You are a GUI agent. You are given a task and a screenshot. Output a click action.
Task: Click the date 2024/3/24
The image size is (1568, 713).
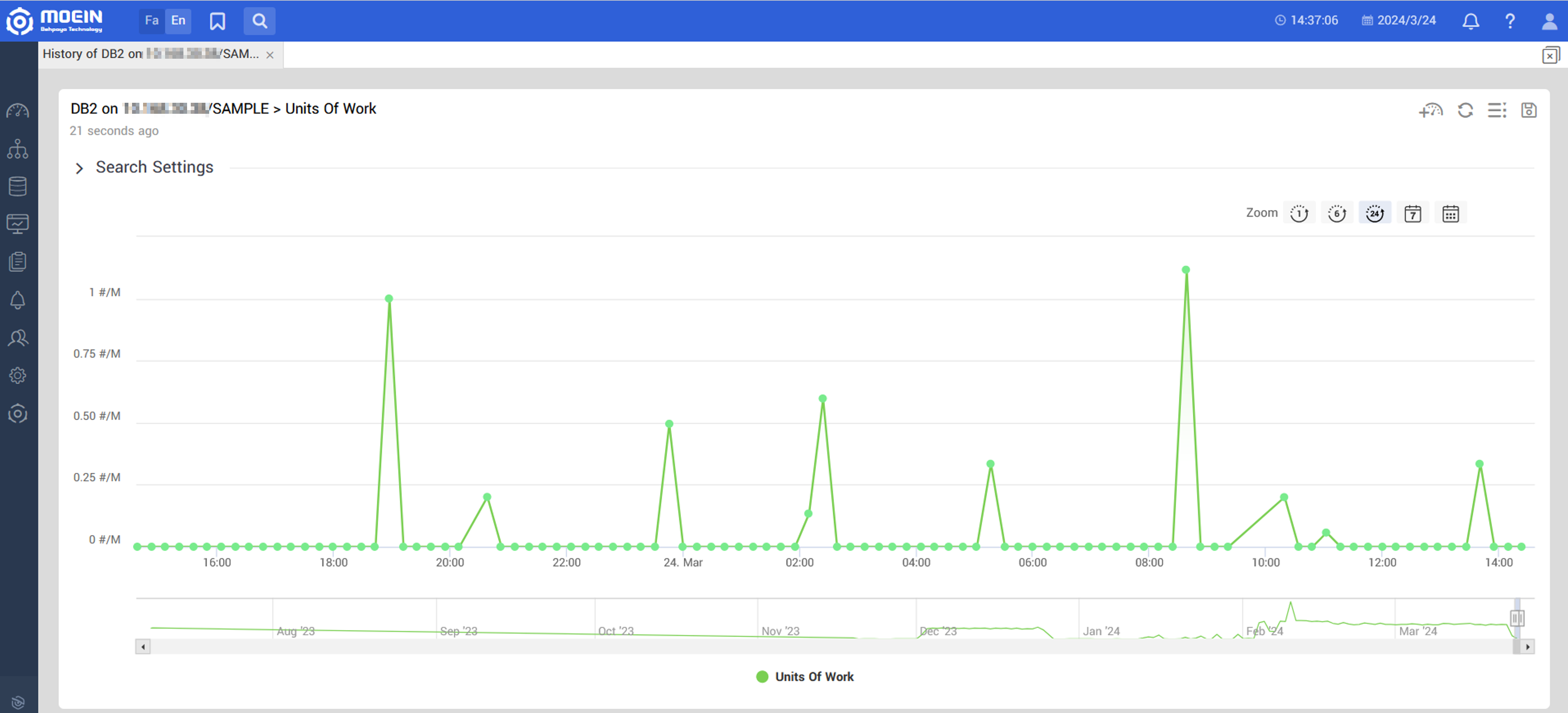pos(1399,20)
